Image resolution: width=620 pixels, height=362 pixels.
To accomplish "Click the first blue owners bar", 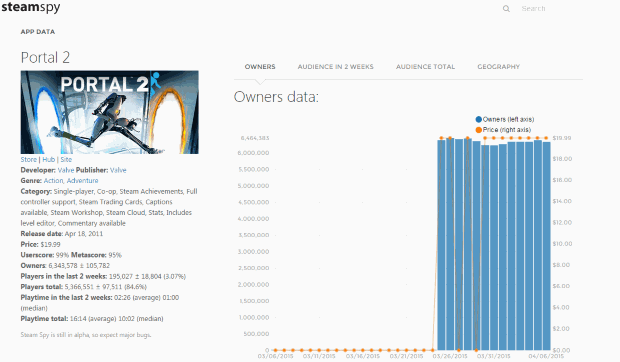I will (441, 245).
